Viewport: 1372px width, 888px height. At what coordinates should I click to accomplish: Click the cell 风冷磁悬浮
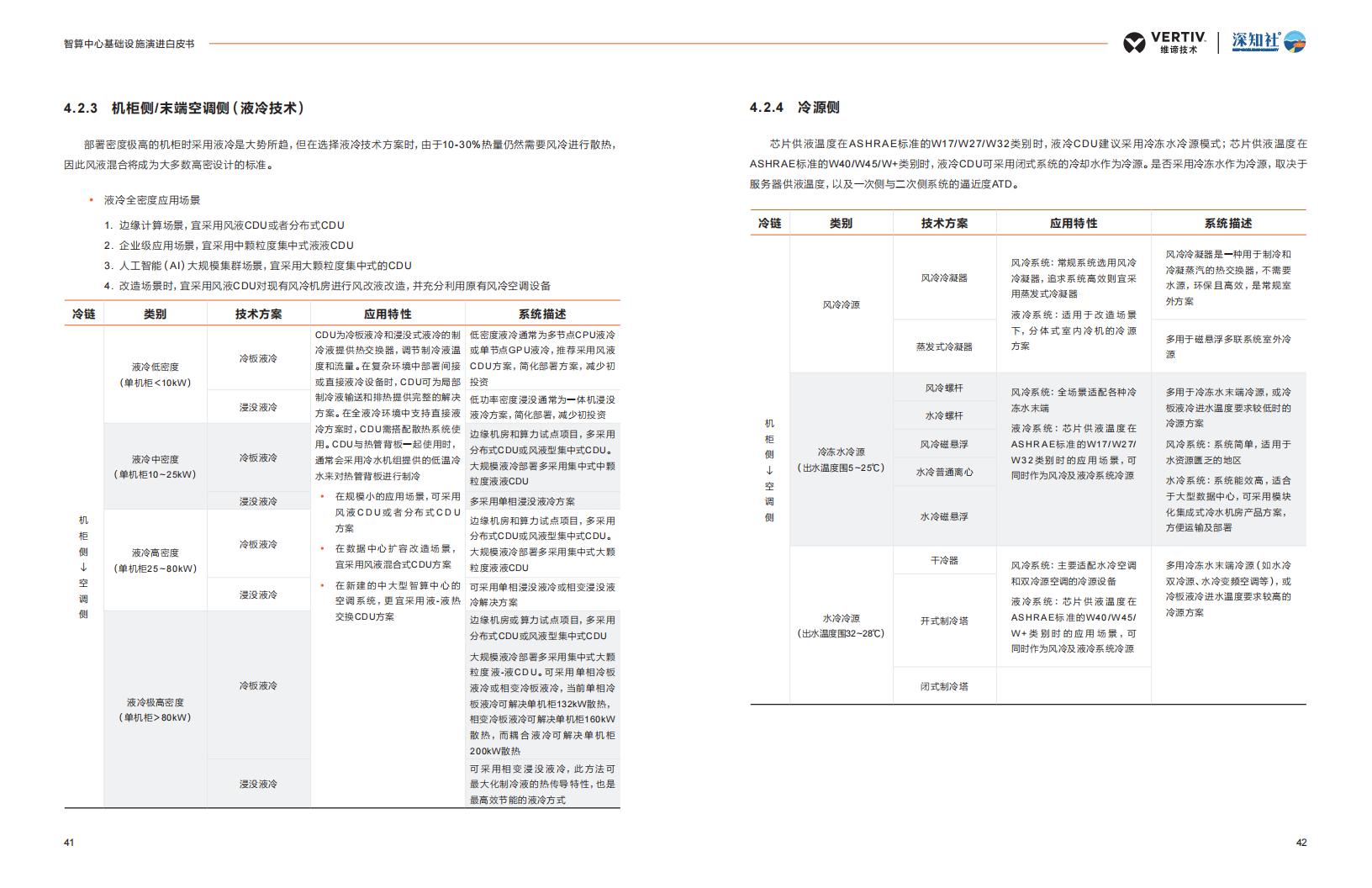coord(944,444)
